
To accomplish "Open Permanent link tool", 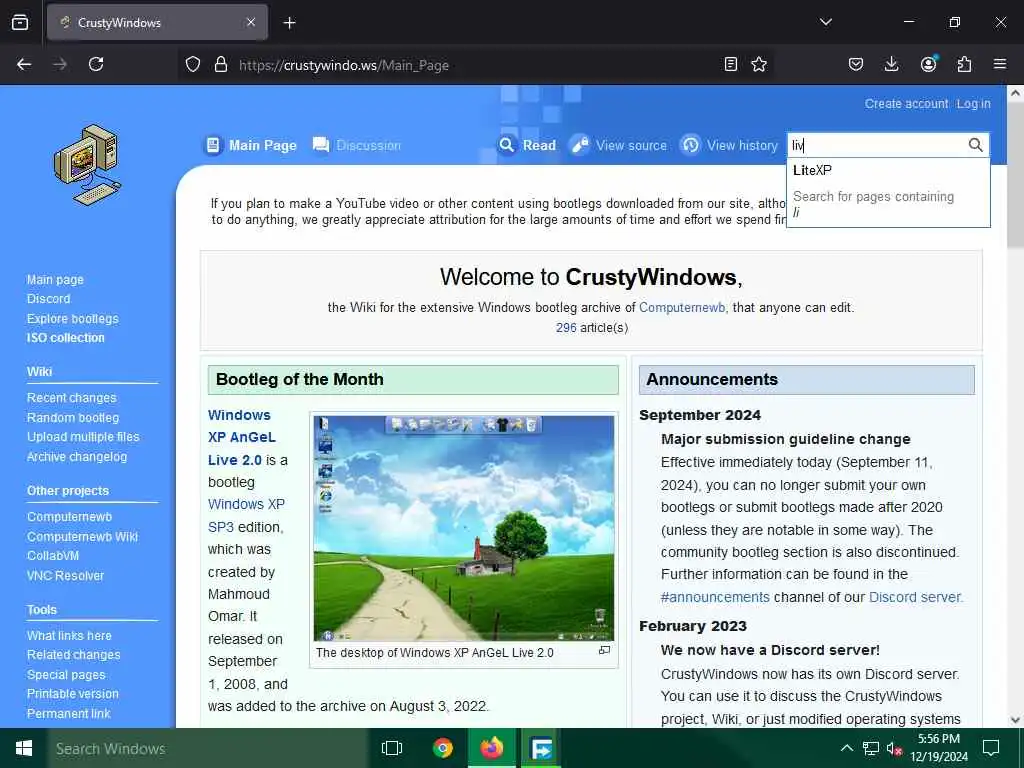I will point(69,713).
